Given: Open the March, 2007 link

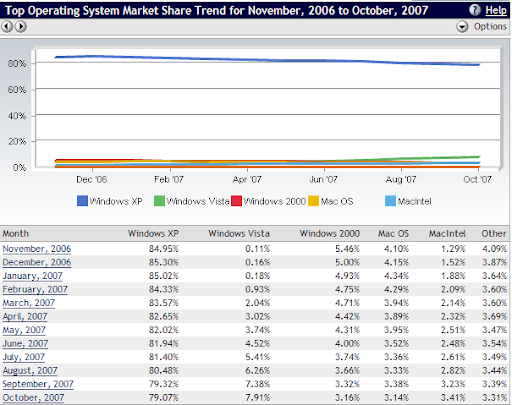Looking at the screenshot, I should tap(29, 303).
